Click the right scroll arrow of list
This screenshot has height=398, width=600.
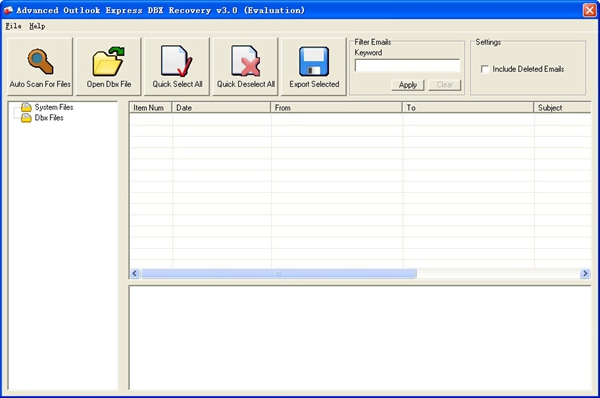(585, 273)
